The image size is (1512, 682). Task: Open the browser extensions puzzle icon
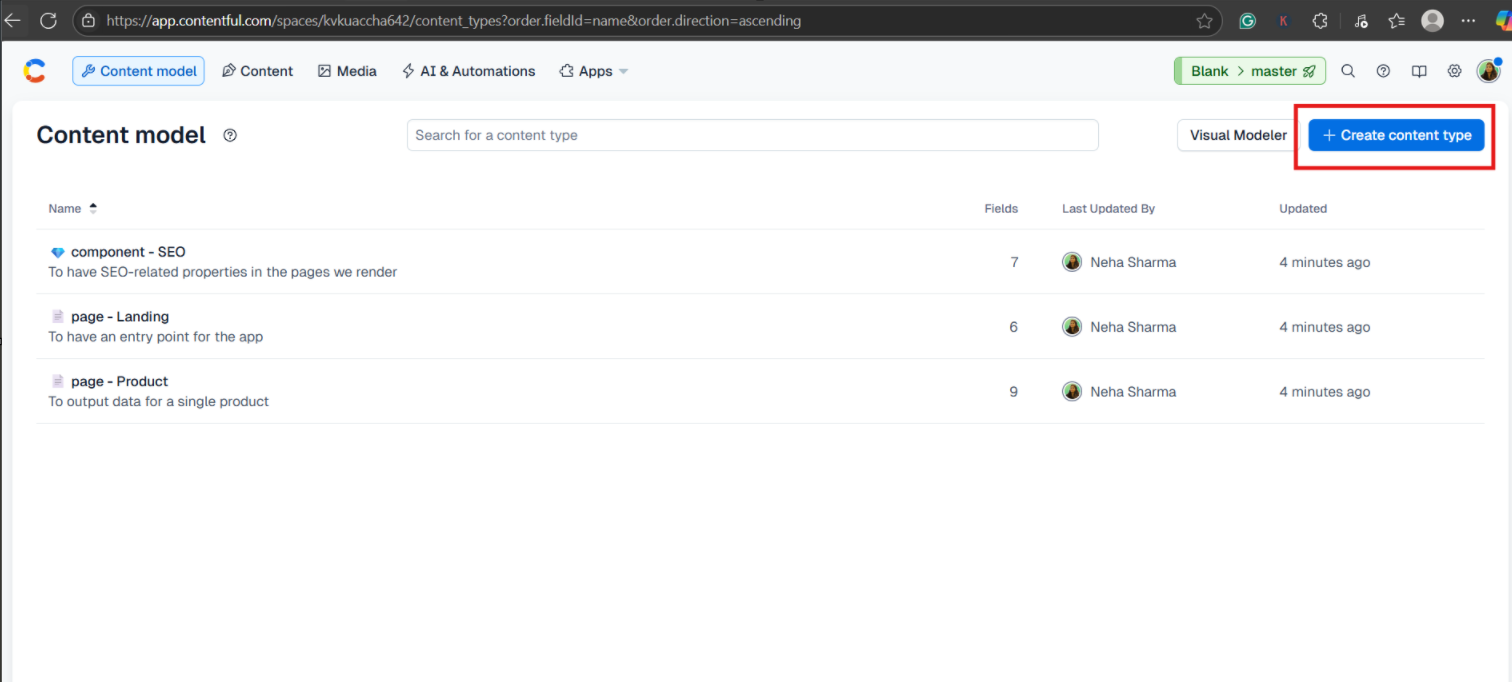[1319, 20]
